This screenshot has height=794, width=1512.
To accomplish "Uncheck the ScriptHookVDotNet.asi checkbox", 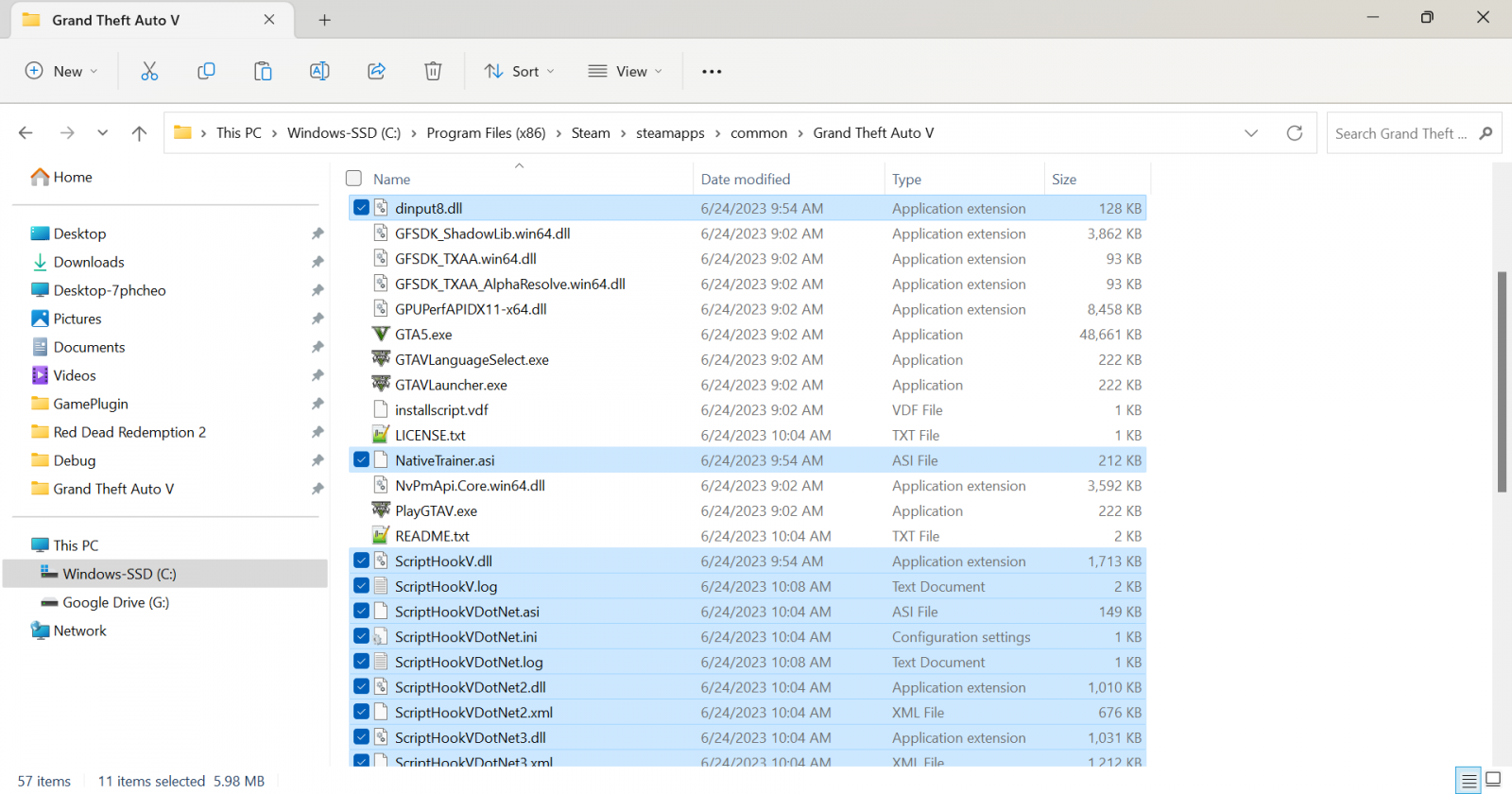I will 361,612.
